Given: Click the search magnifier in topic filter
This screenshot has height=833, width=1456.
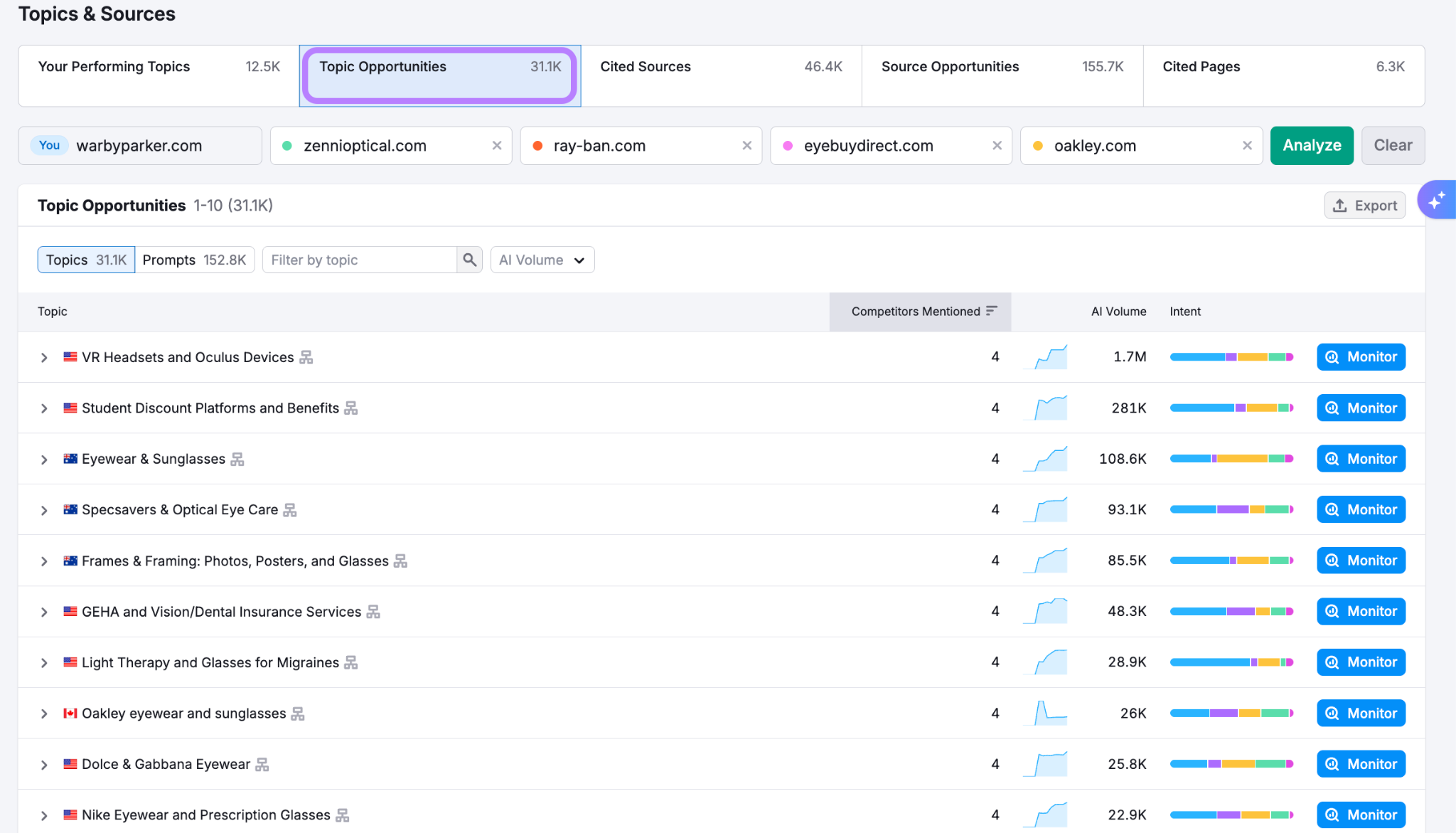Looking at the screenshot, I should pos(469,260).
